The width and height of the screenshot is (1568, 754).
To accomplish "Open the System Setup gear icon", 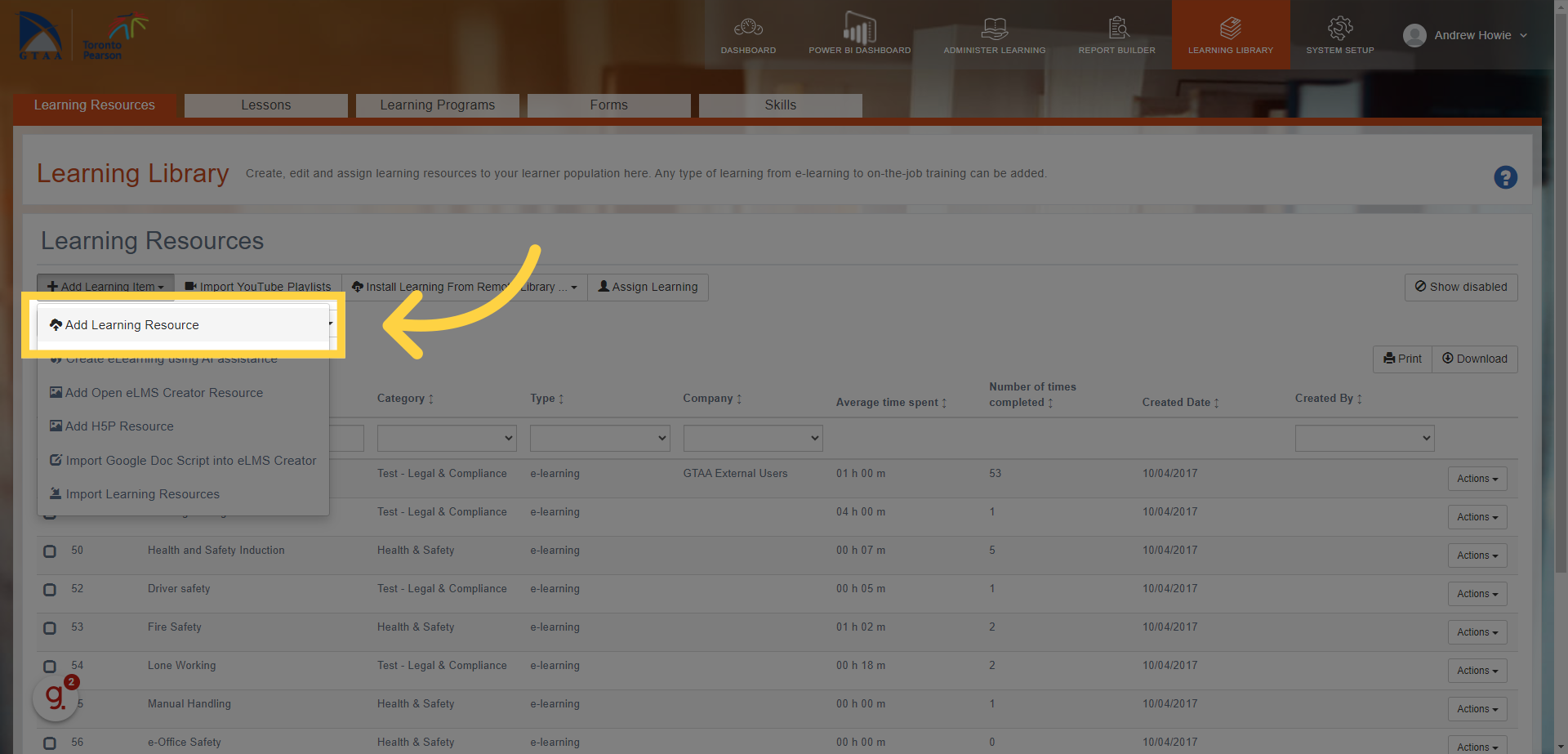I will [x=1340, y=29].
